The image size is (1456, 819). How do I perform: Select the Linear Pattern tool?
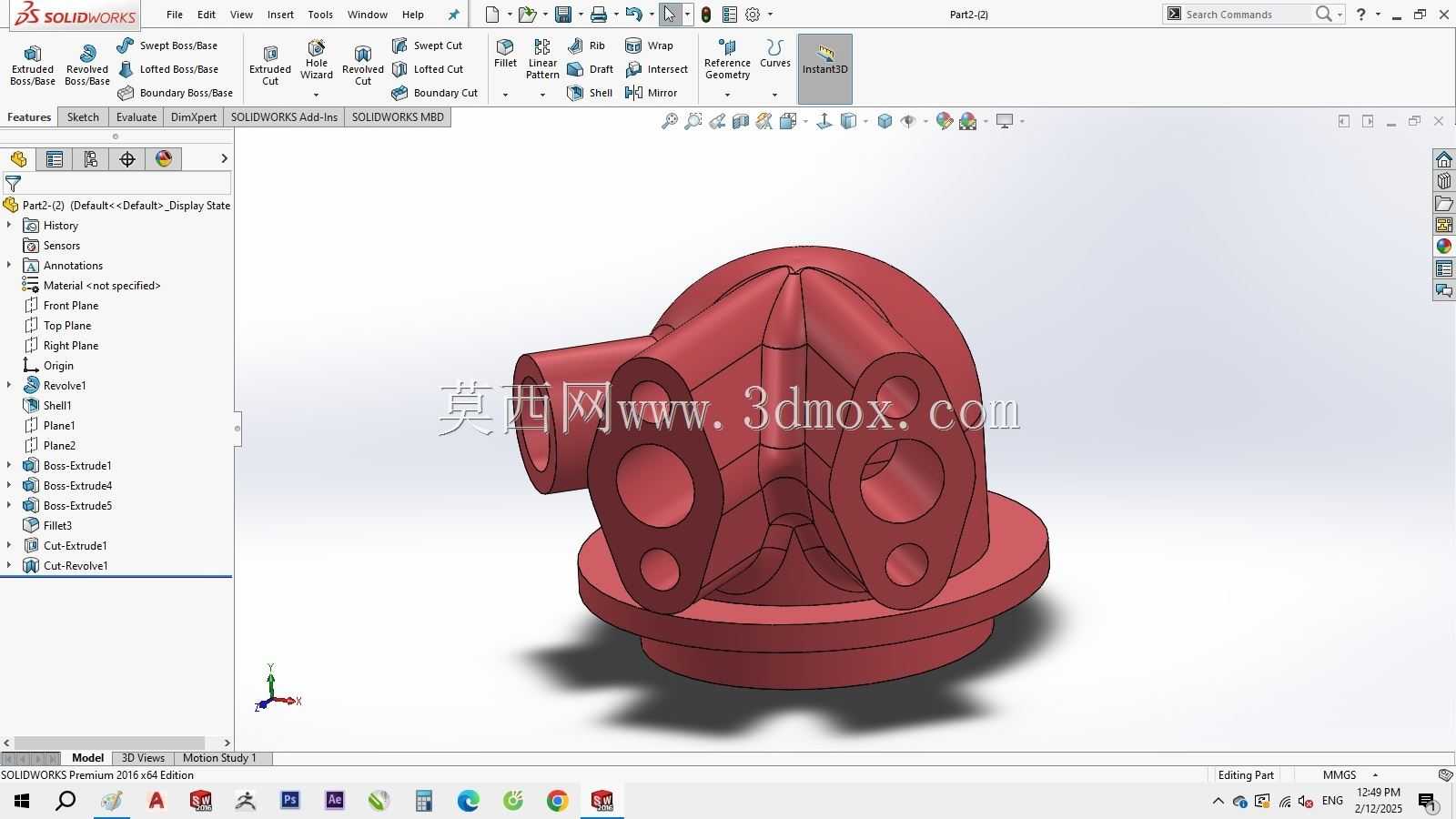[542, 59]
